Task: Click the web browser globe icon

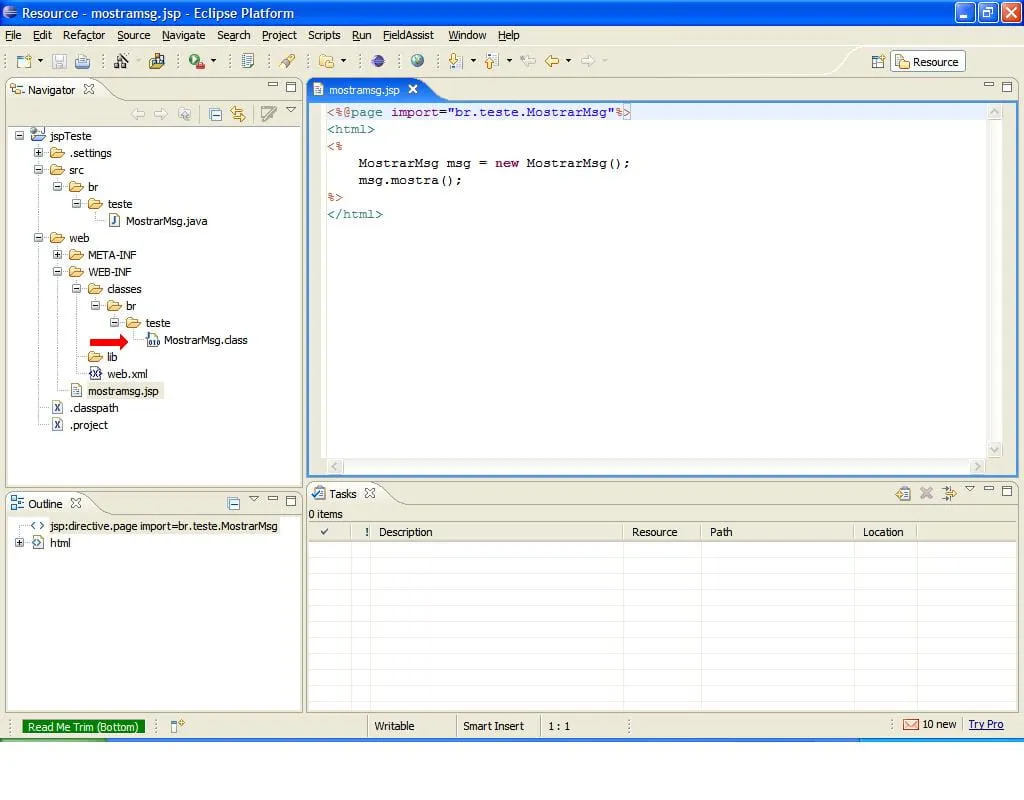Action: click(x=417, y=61)
